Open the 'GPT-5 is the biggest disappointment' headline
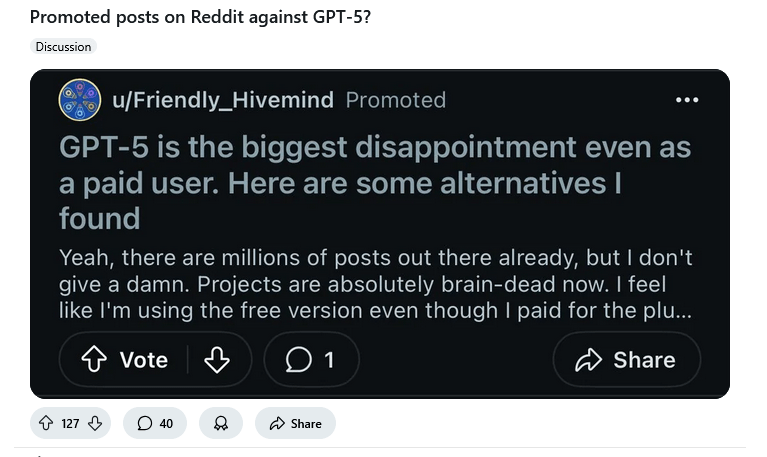This screenshot has width=767, height=457. (x=375, y=182)
